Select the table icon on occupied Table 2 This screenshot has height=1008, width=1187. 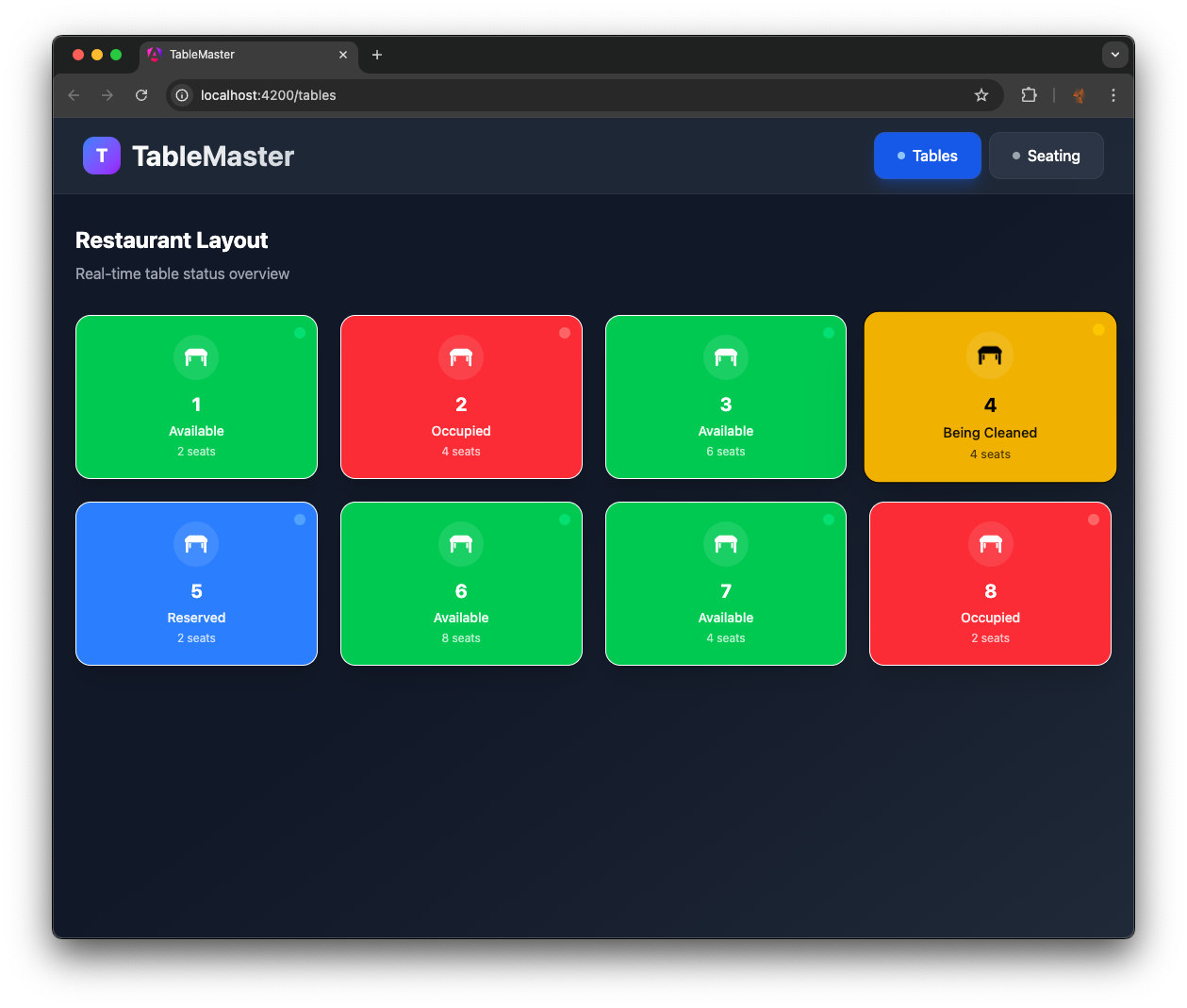click(x=461, y=357)
